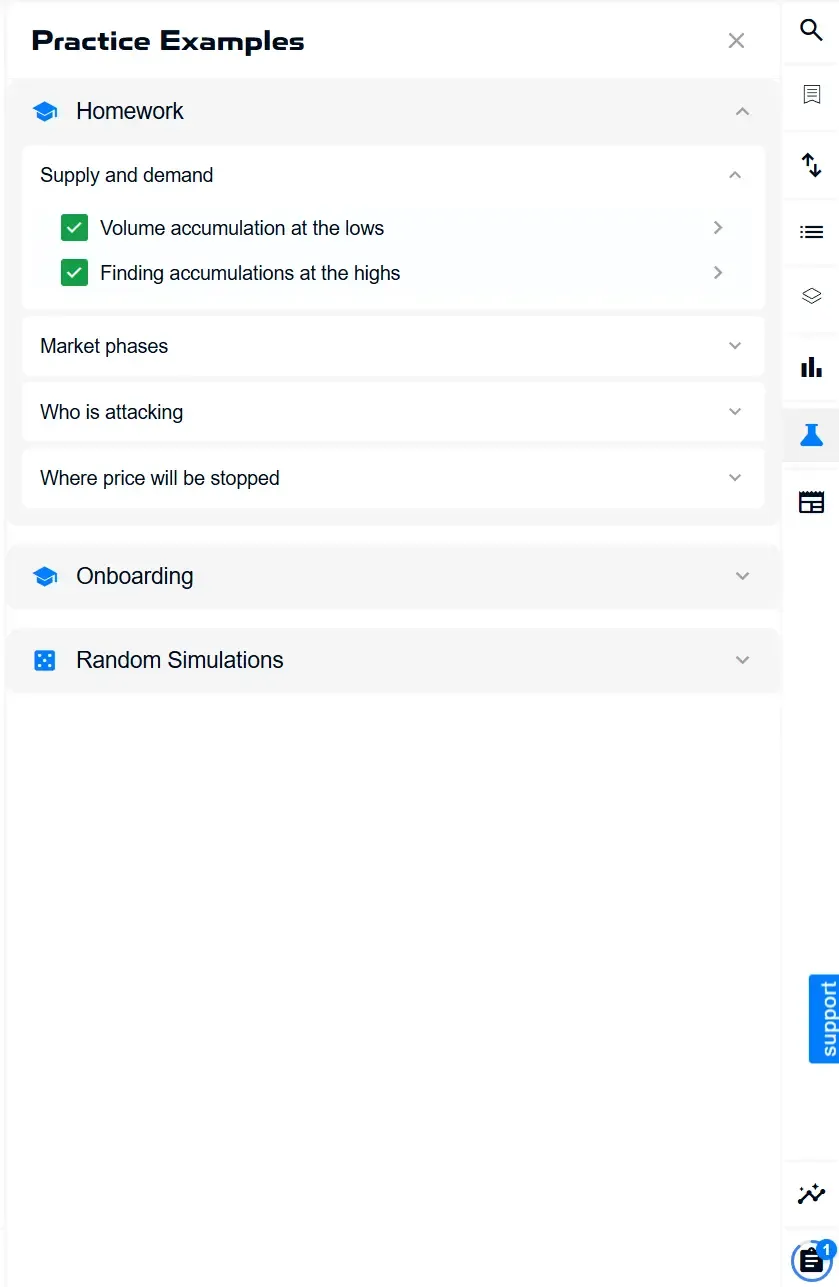Select the layers icon in sidebar
This screenshot has width=839, height=1287.
coord(811,297)
